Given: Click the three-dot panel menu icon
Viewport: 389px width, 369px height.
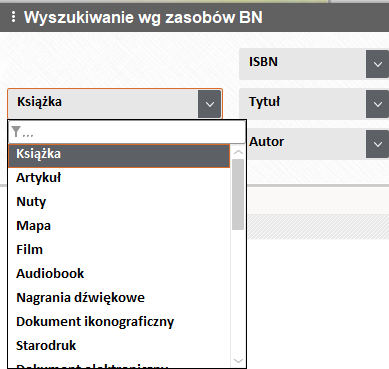Looking at the screenshot, I should [x=13, y=17].
